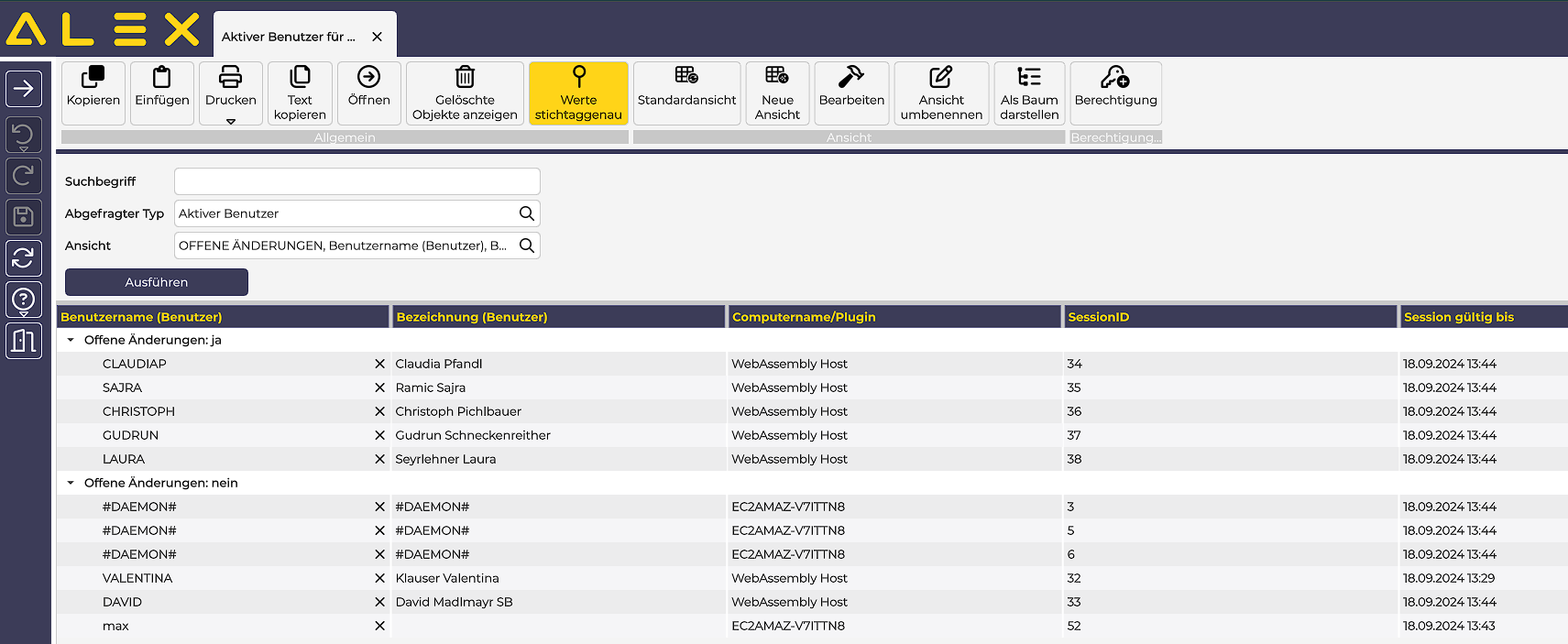Click the Öffnen arrow icon

click(x=368, y=78)
